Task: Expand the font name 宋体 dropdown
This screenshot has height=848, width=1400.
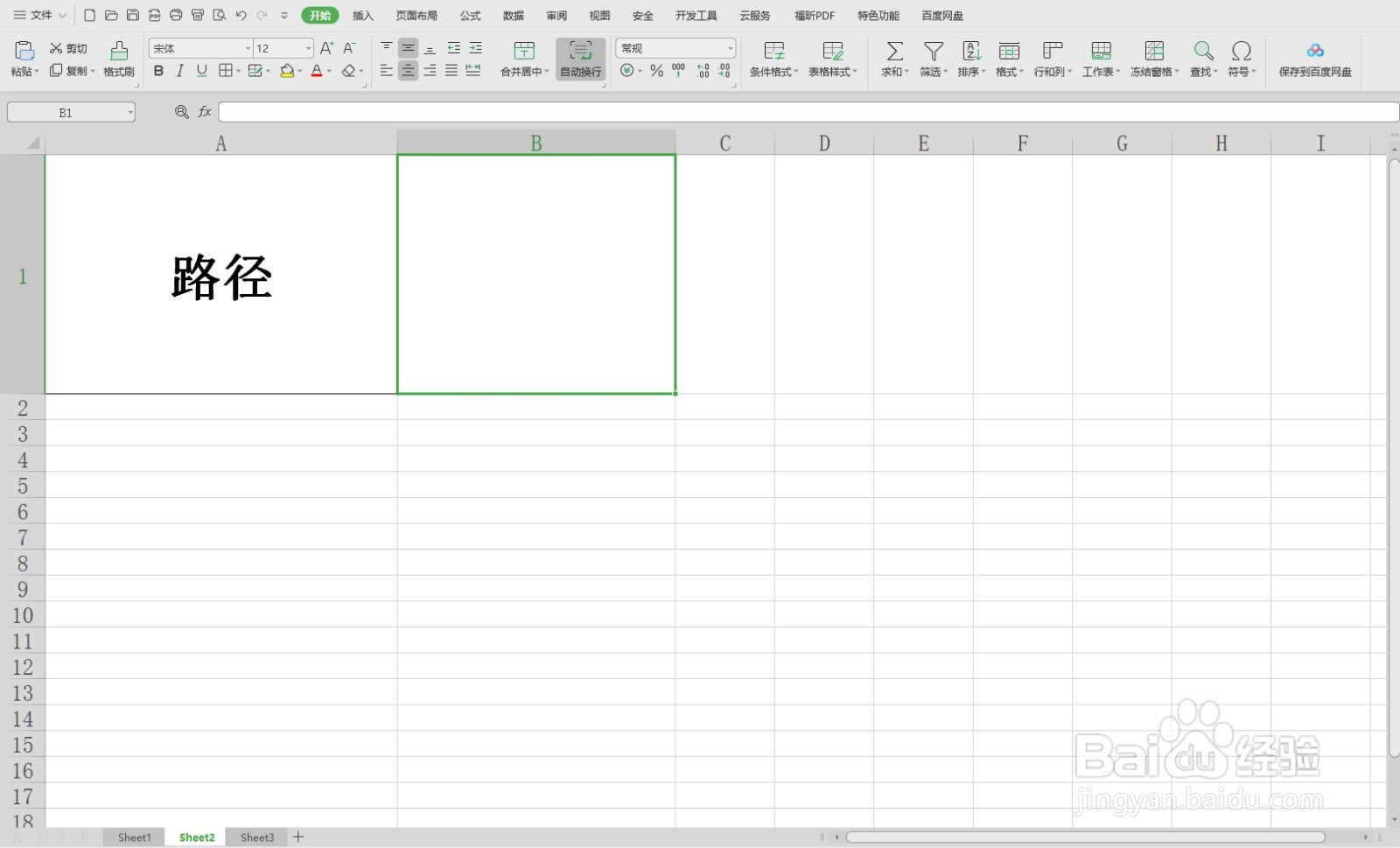Action: [x=248, y=48]
